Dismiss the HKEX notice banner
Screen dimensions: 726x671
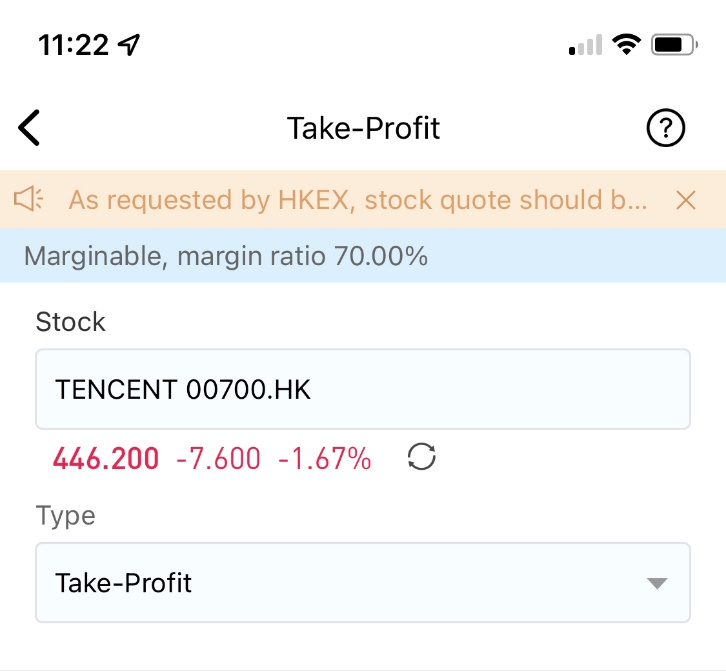click(x=686, y=200)
